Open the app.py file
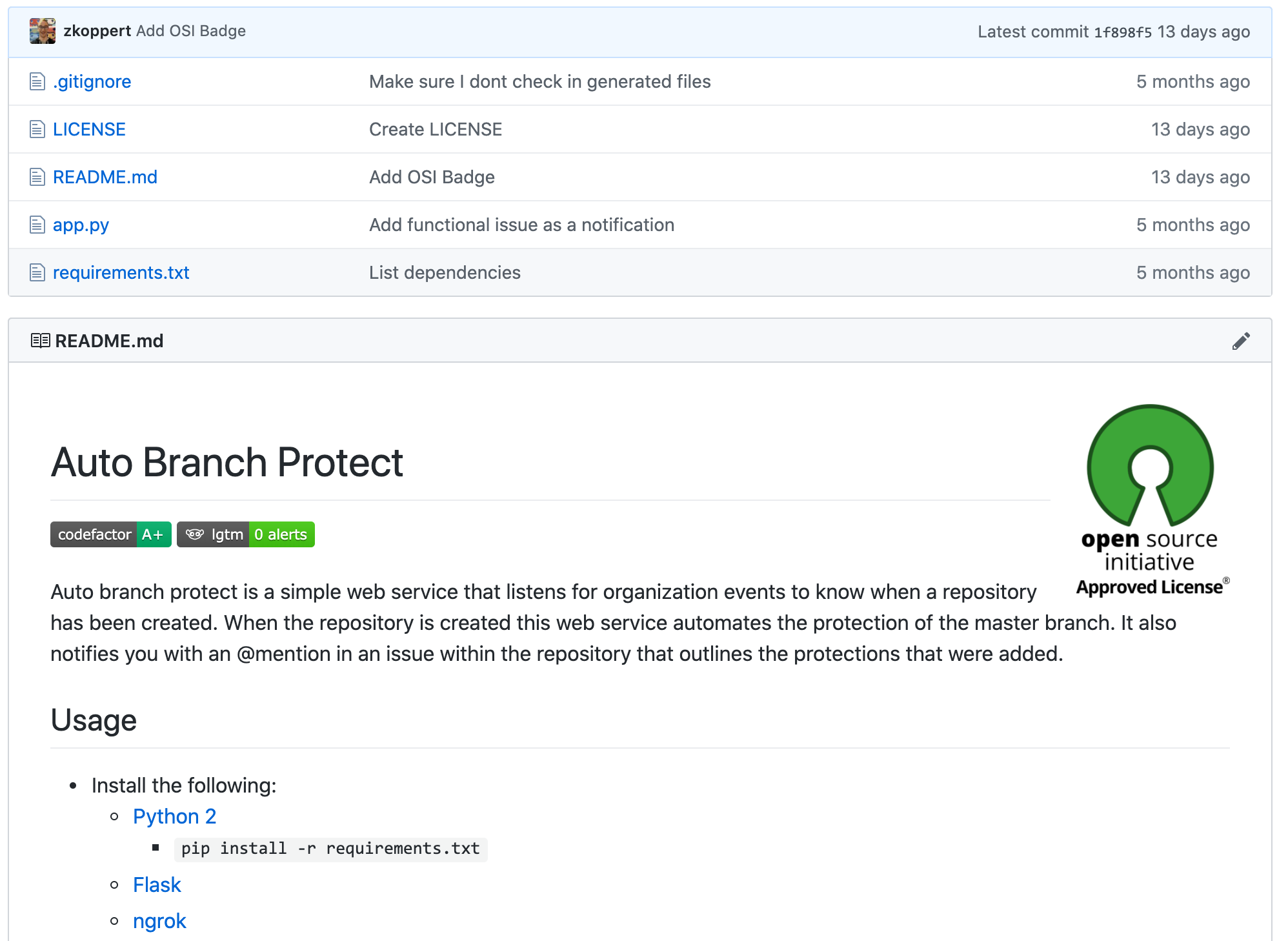 (81, 225)
